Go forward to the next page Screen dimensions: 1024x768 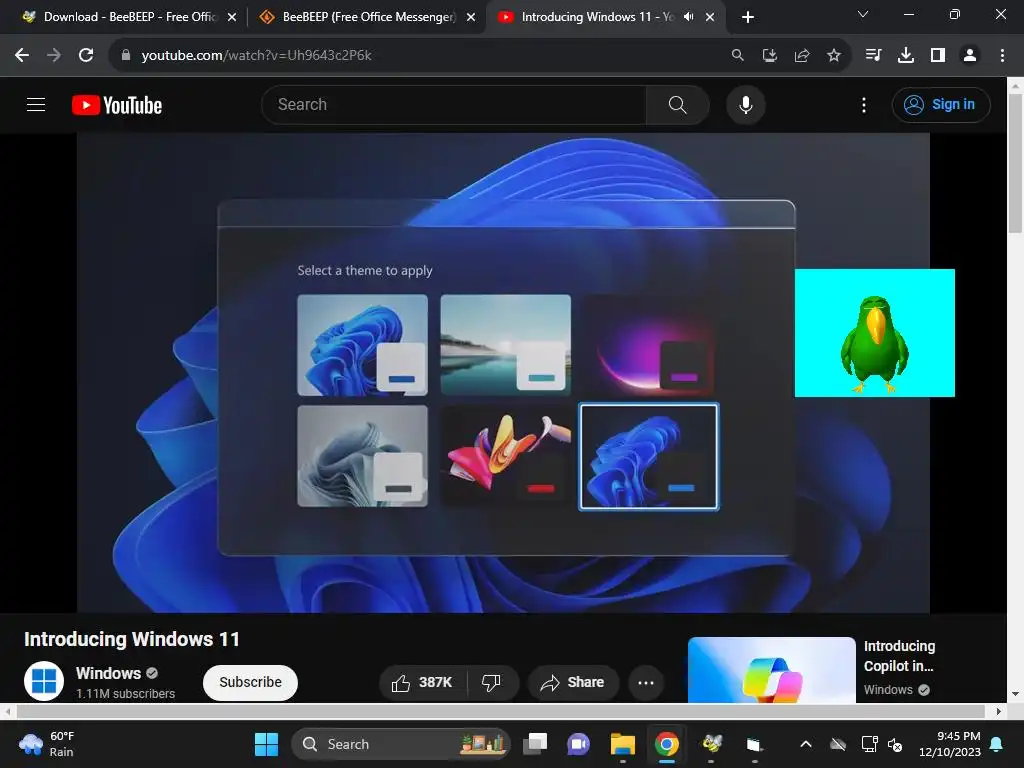(54, 56)
